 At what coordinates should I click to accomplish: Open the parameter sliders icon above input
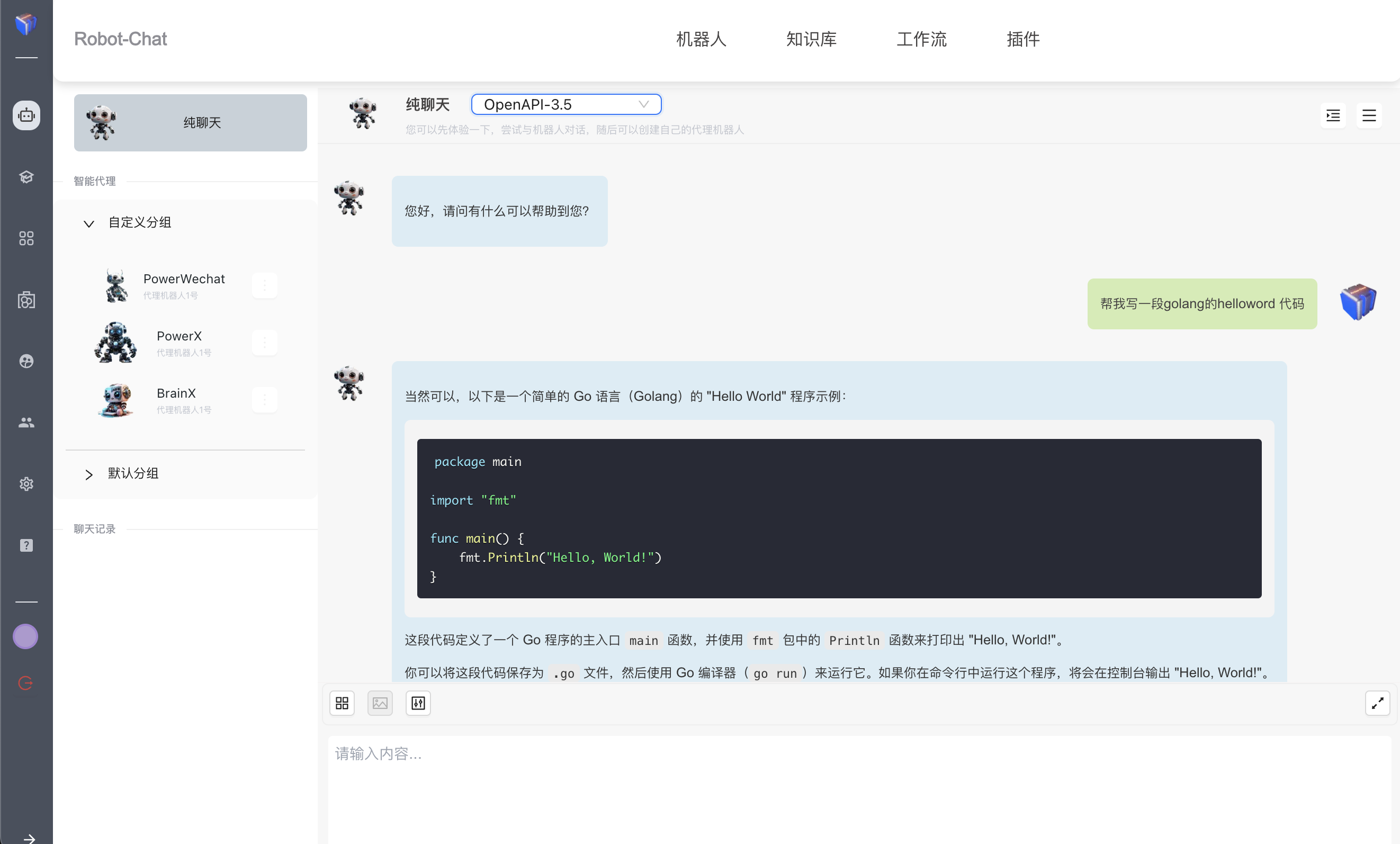tap(418, 703)
